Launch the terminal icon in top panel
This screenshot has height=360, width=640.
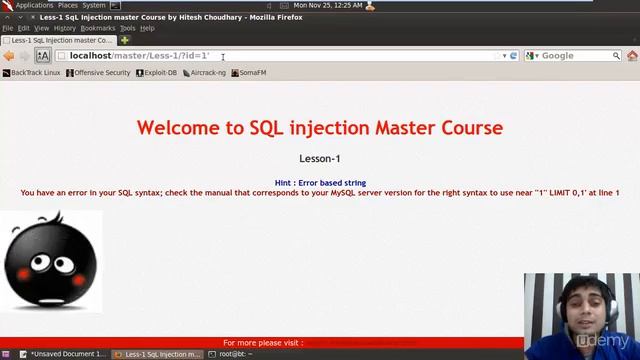coord(116,6)
